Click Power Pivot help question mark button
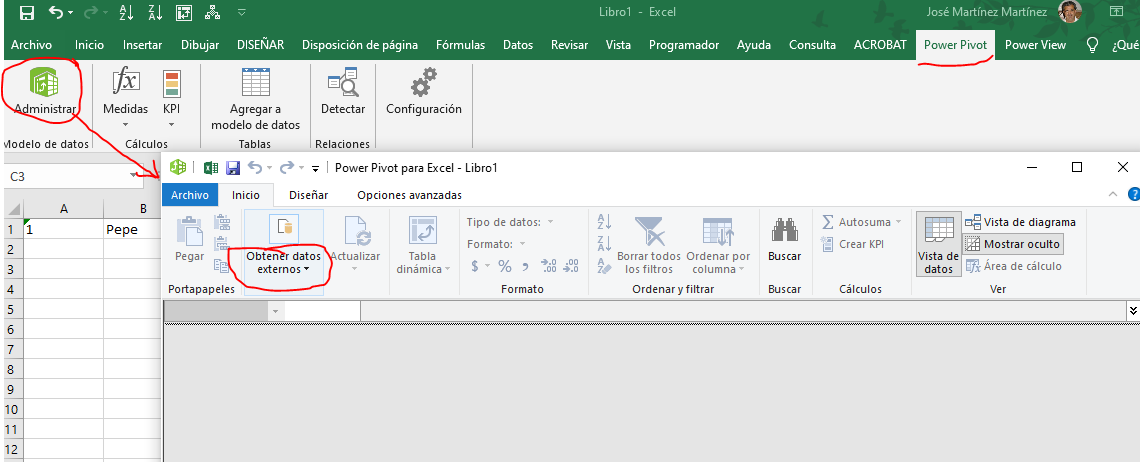This screenshot has height=462, width=1140. click(x=1133, y=194)
